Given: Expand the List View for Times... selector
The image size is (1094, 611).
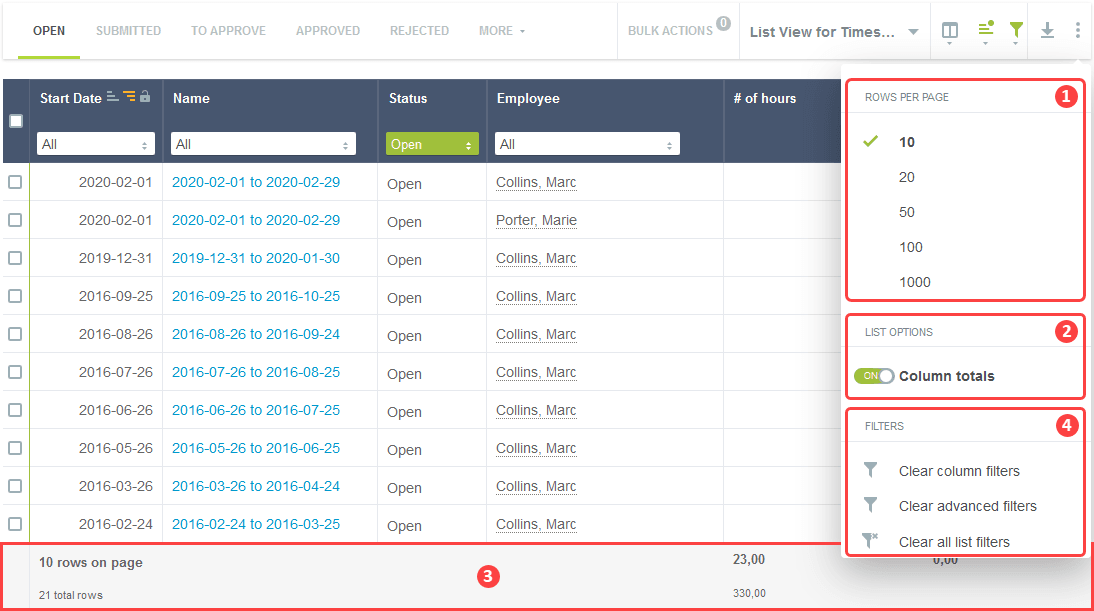Looking at the screenshot, I should [x=834, y=31].
